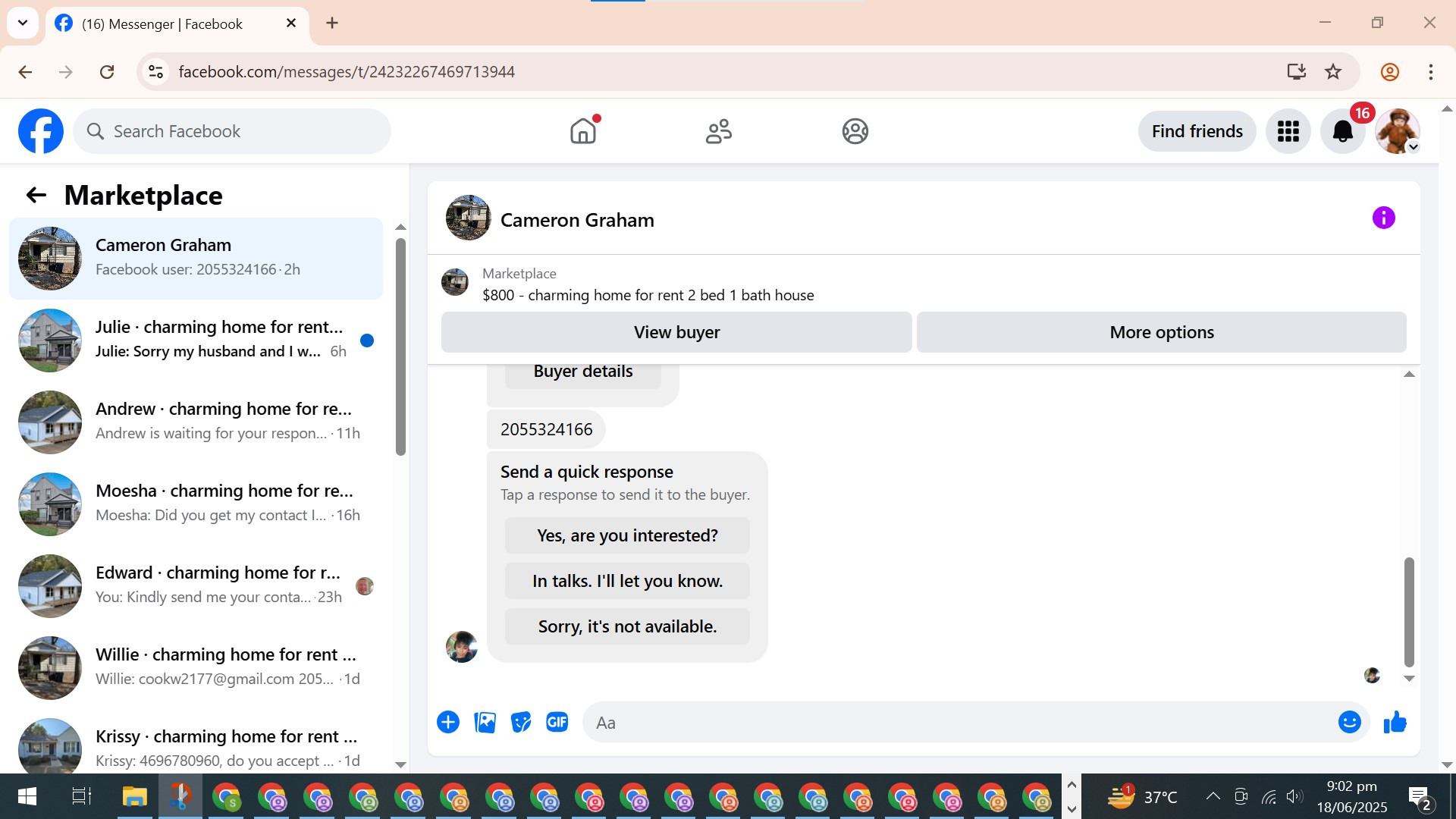Screen dimensions: 1456x819
Task: Open Task View on the taskbar
Action: [x=81, y=796]
